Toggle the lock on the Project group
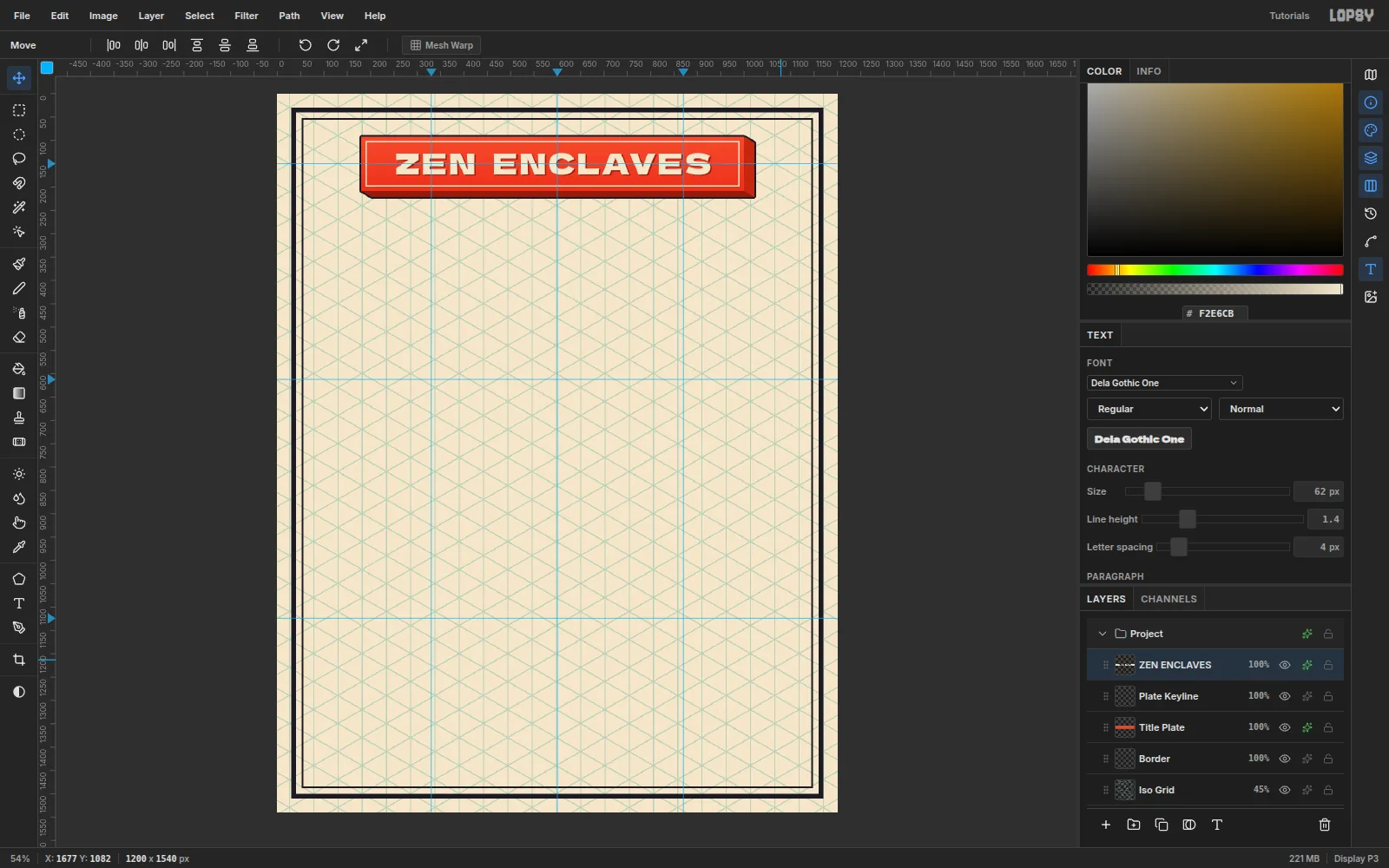 (x=1328, y=634)
